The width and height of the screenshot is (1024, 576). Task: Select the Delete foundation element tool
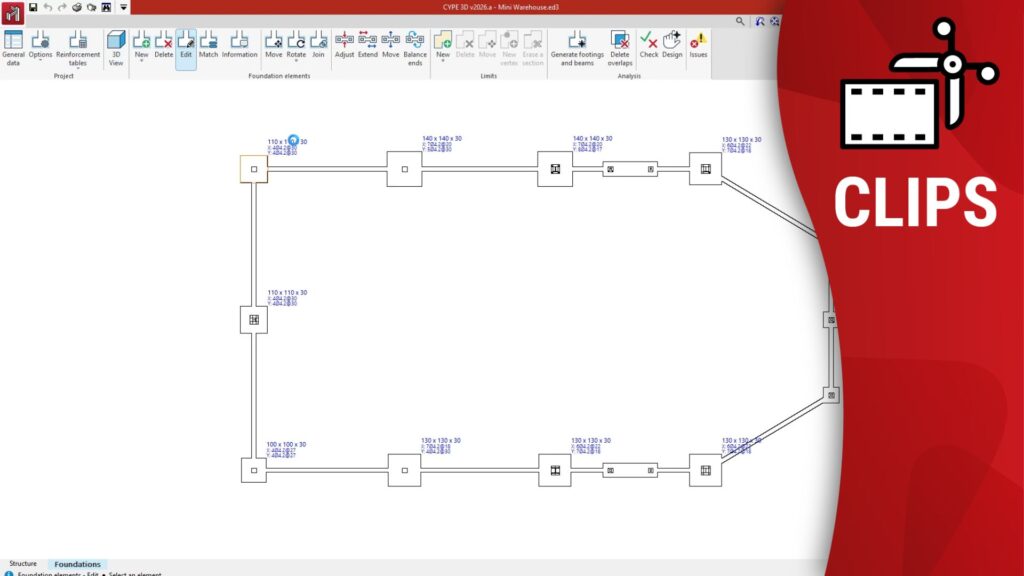point(163,45)
